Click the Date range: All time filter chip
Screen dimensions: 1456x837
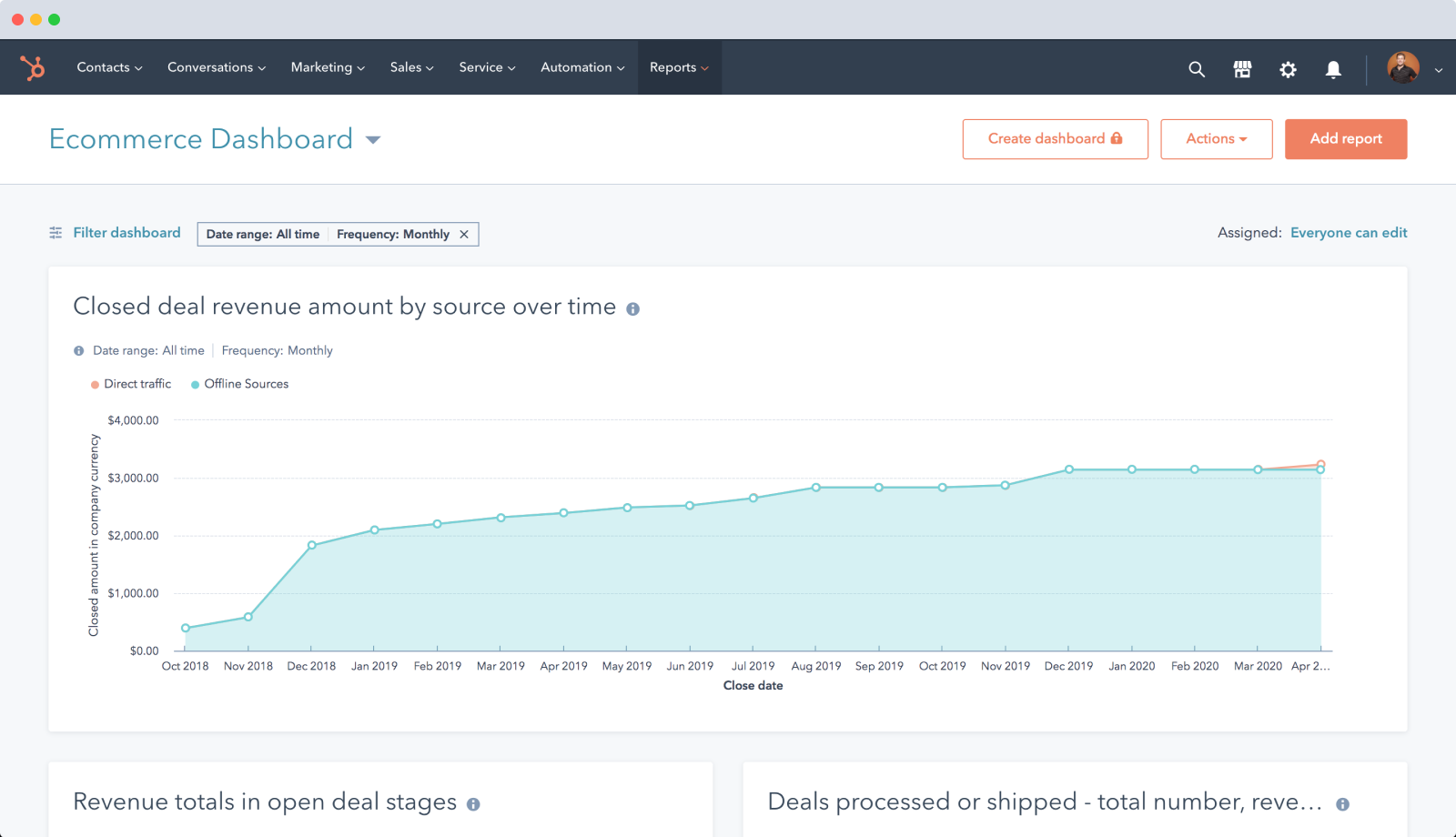(263, 235)
